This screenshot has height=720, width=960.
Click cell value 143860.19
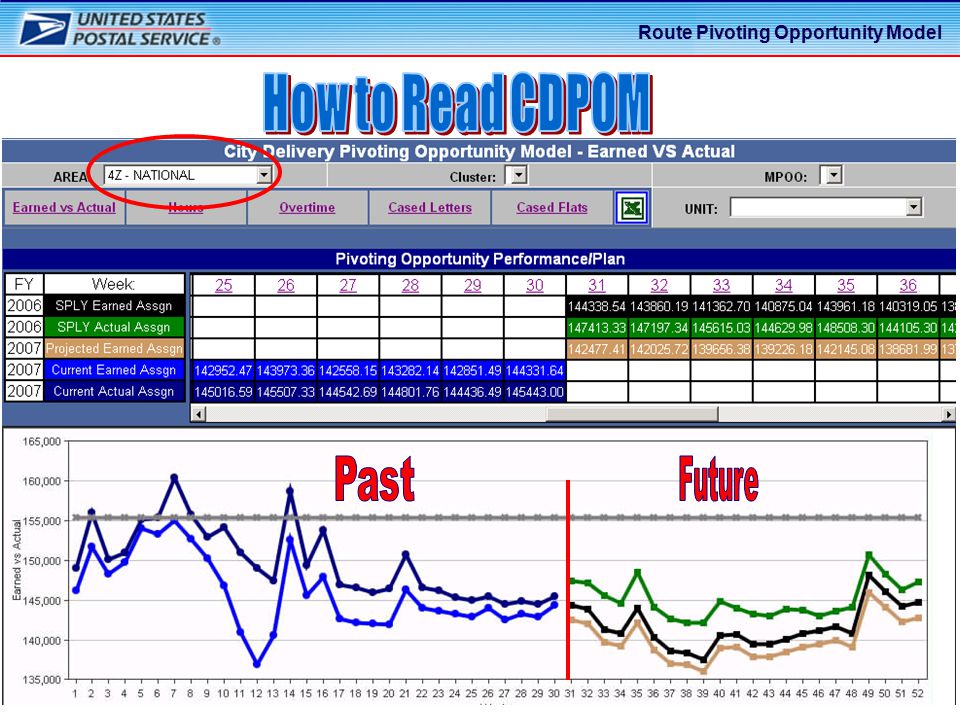[659, 306]
